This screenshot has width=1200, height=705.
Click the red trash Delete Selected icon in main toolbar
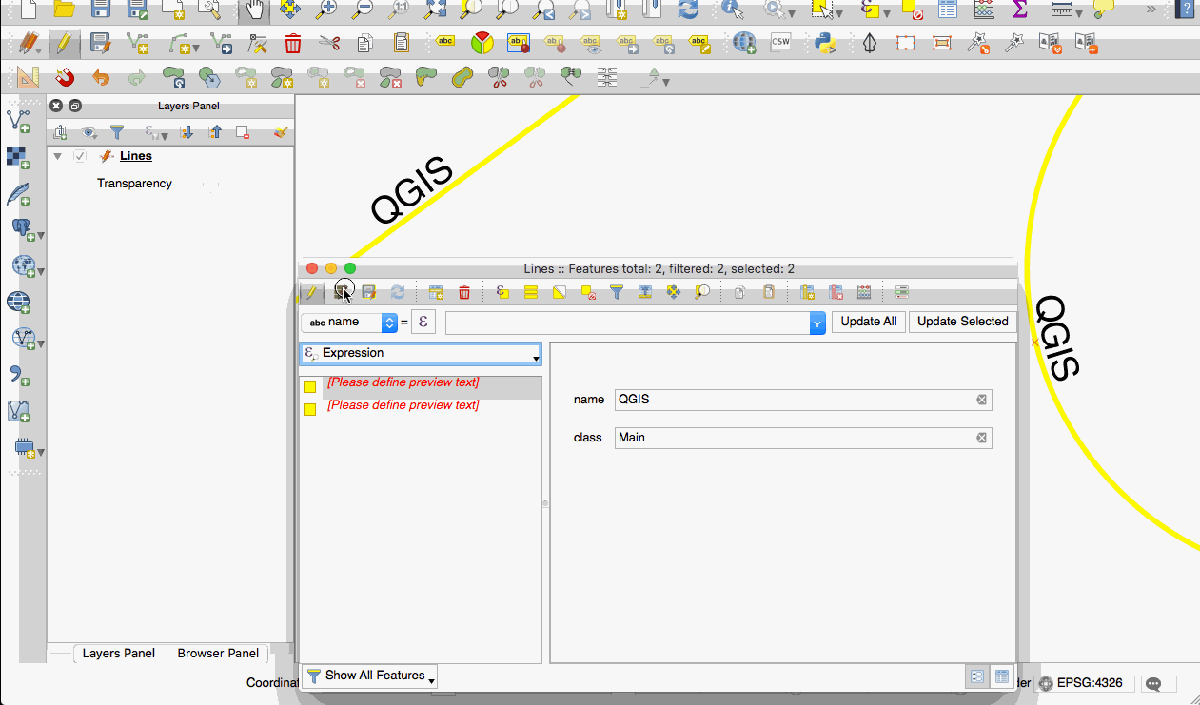tap(293, 43)
